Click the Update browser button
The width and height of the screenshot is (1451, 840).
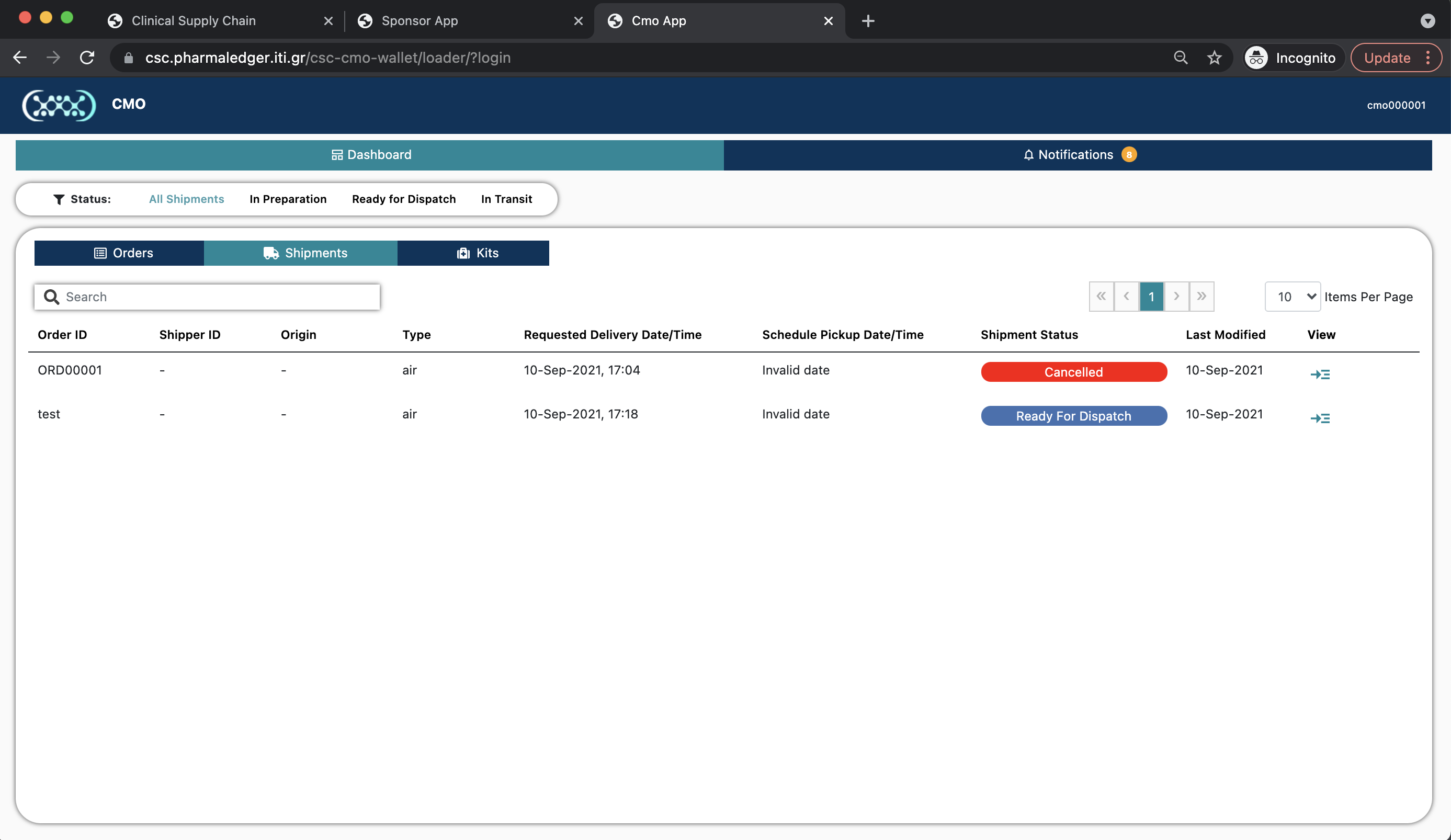click(1387, 58)
